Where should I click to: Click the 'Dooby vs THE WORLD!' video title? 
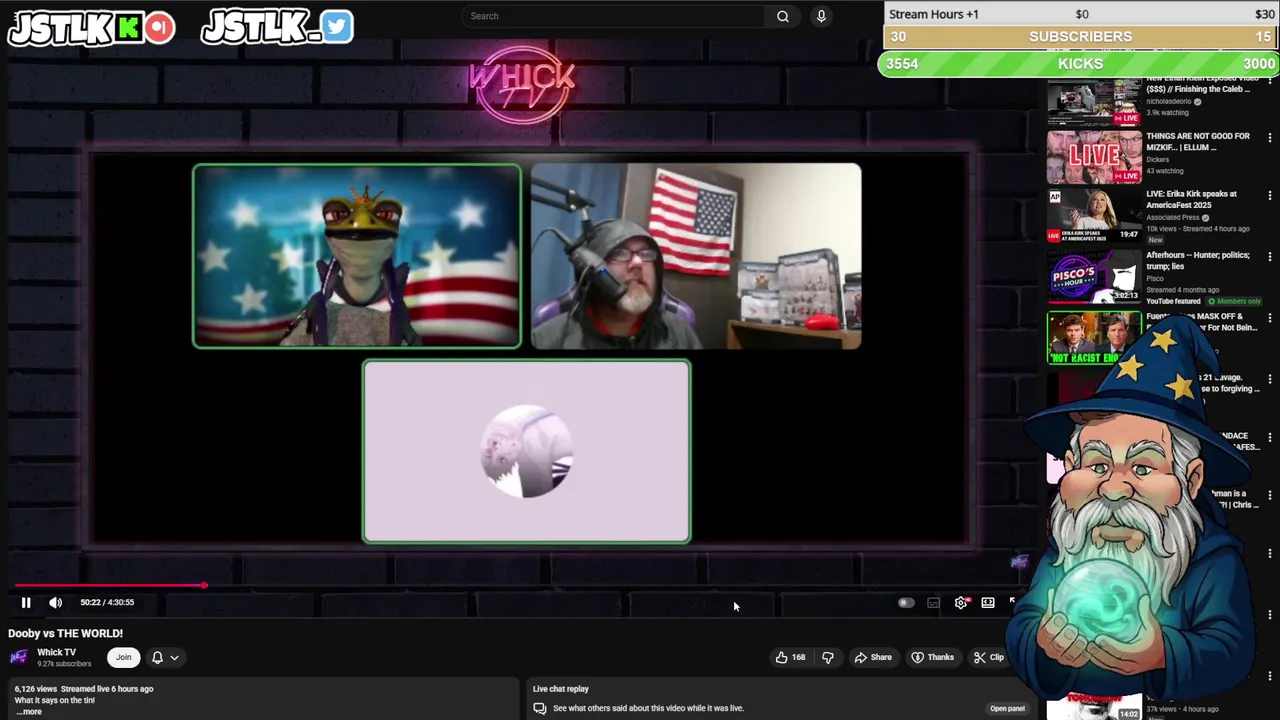[x=66, y=633]
